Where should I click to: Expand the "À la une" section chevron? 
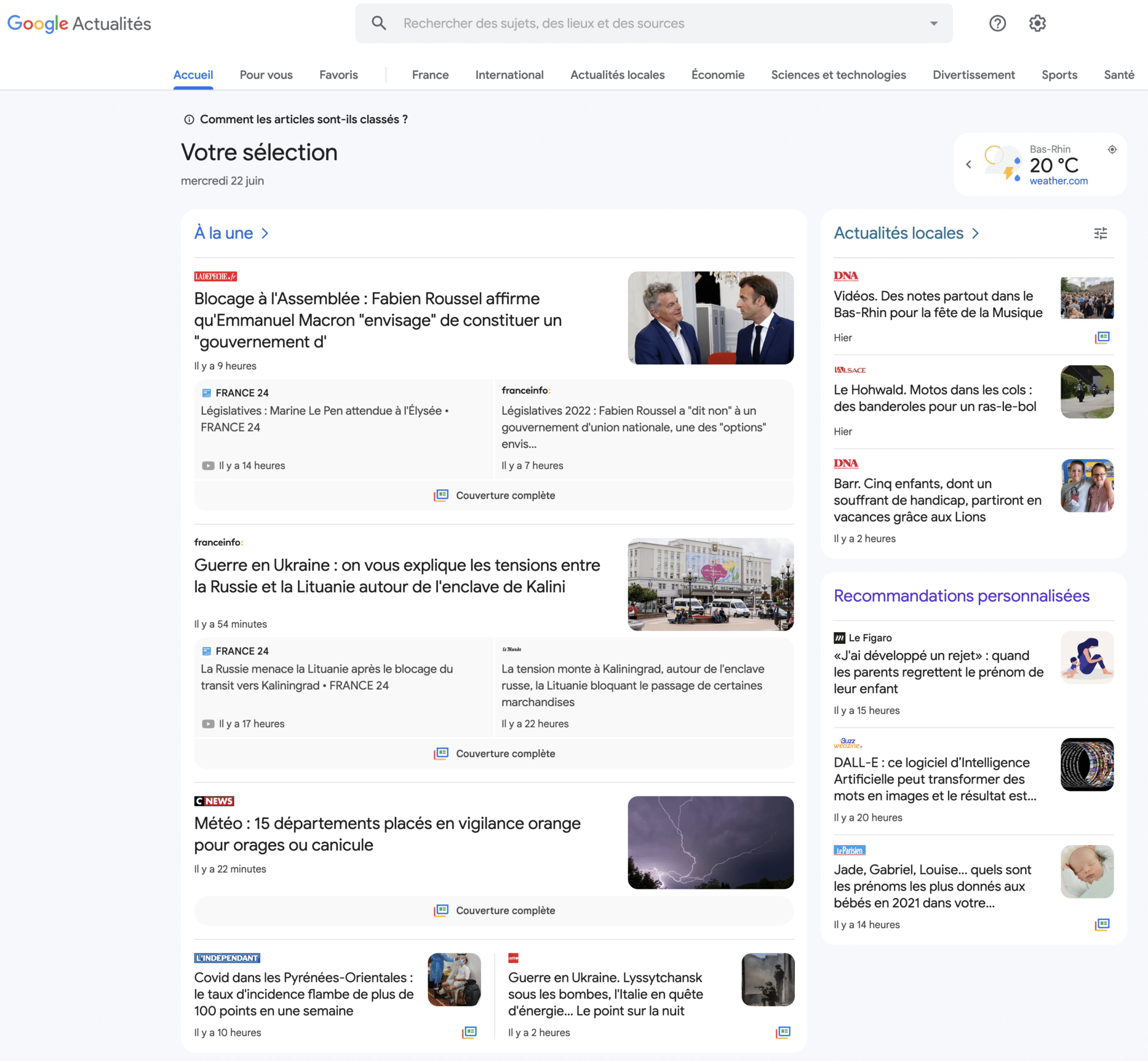click(265, 233)
